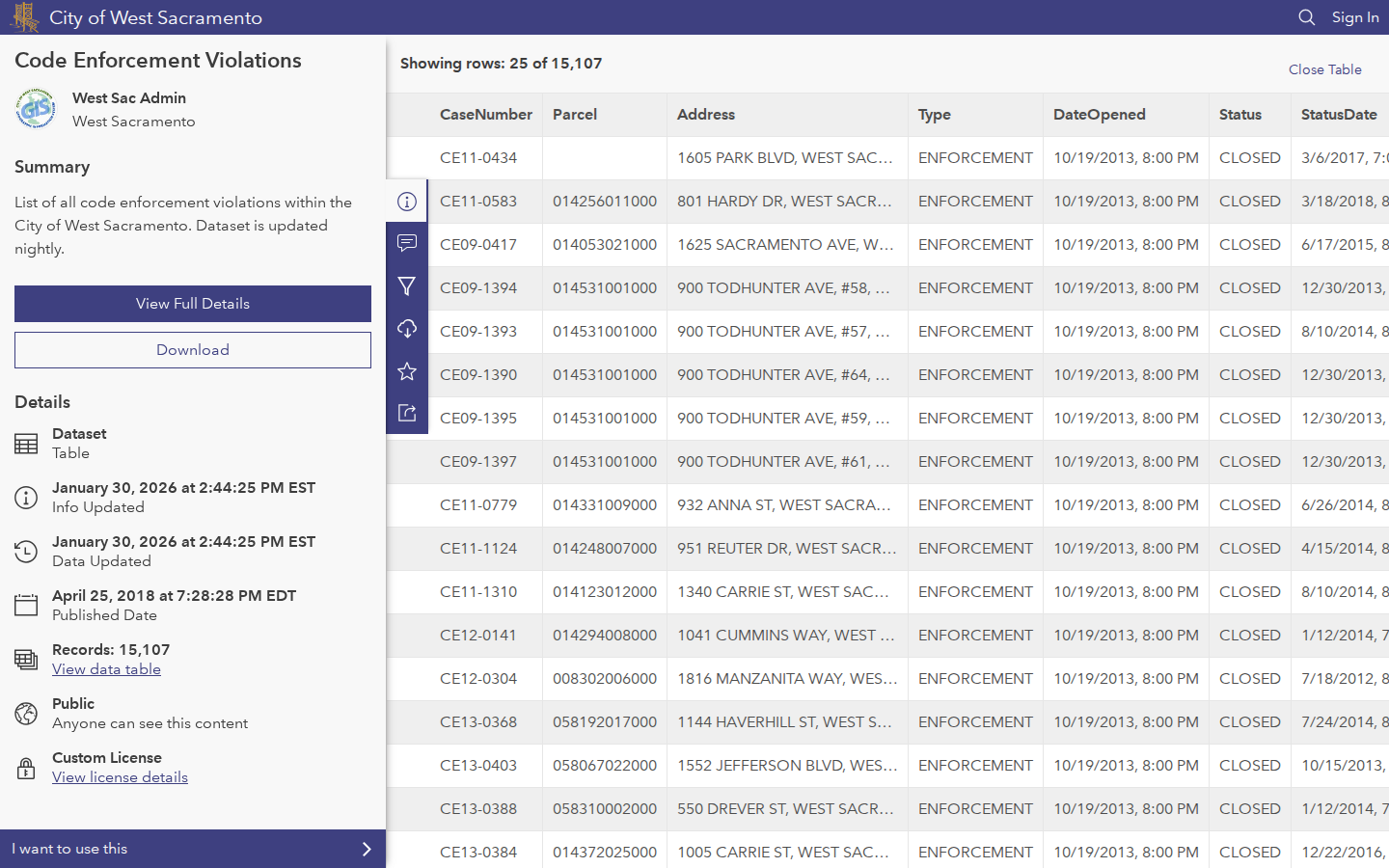Open the search magnifier in header
The width and height of the screenshot is (1389, 868).
click(x=1307, y=17)
